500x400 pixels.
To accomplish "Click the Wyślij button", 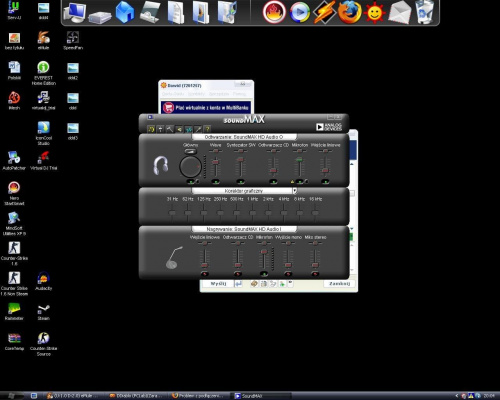I will point(218,284).
